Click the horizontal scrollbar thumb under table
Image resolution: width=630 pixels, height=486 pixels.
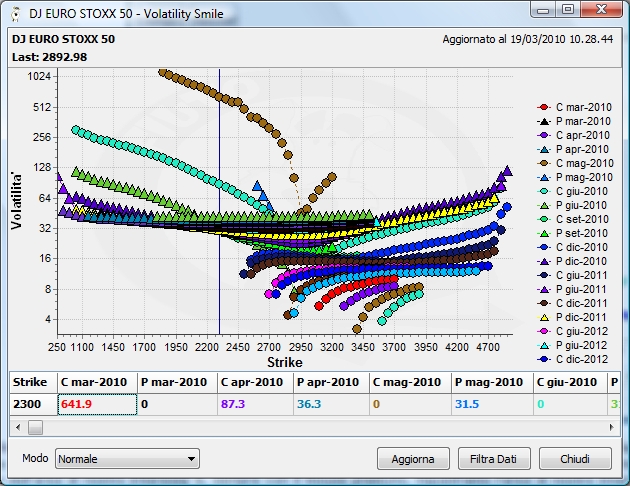[35, 427]
